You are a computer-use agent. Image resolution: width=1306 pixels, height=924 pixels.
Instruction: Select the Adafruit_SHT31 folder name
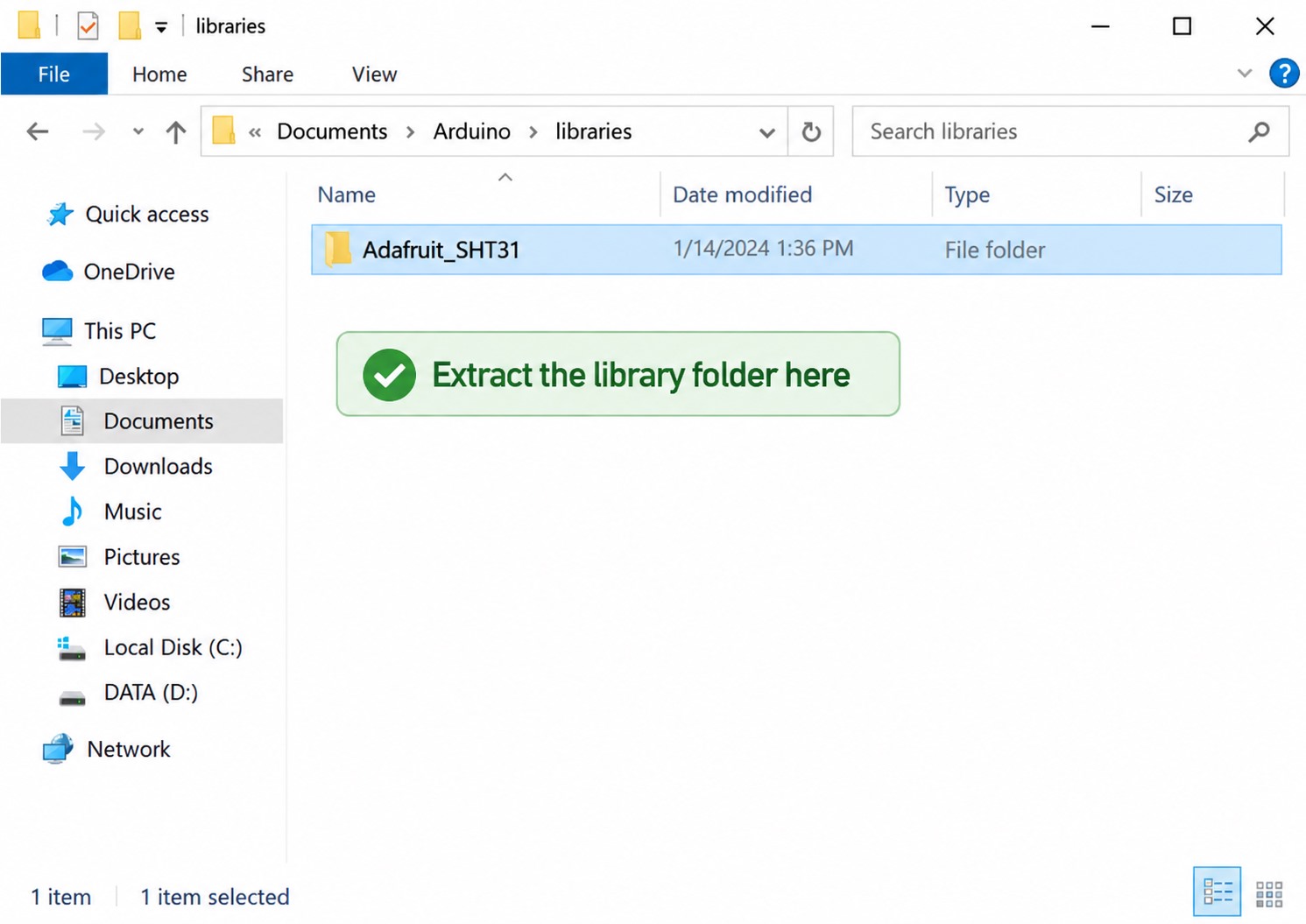[441, 250]
